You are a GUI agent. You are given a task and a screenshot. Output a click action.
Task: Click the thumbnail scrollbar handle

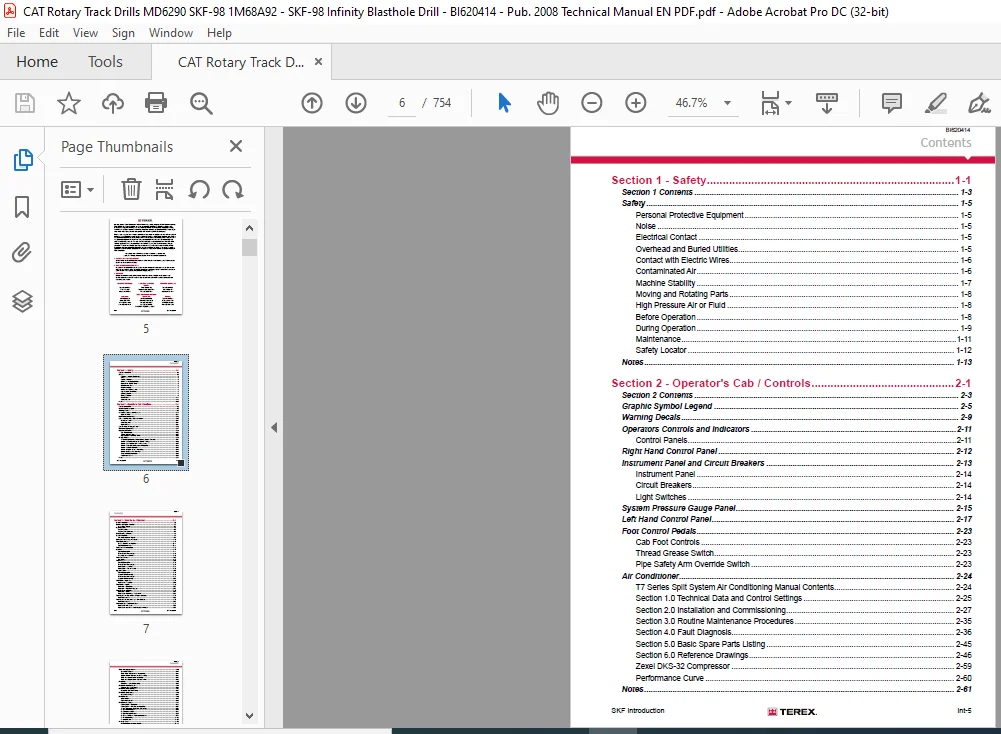(x=250, y=248)
